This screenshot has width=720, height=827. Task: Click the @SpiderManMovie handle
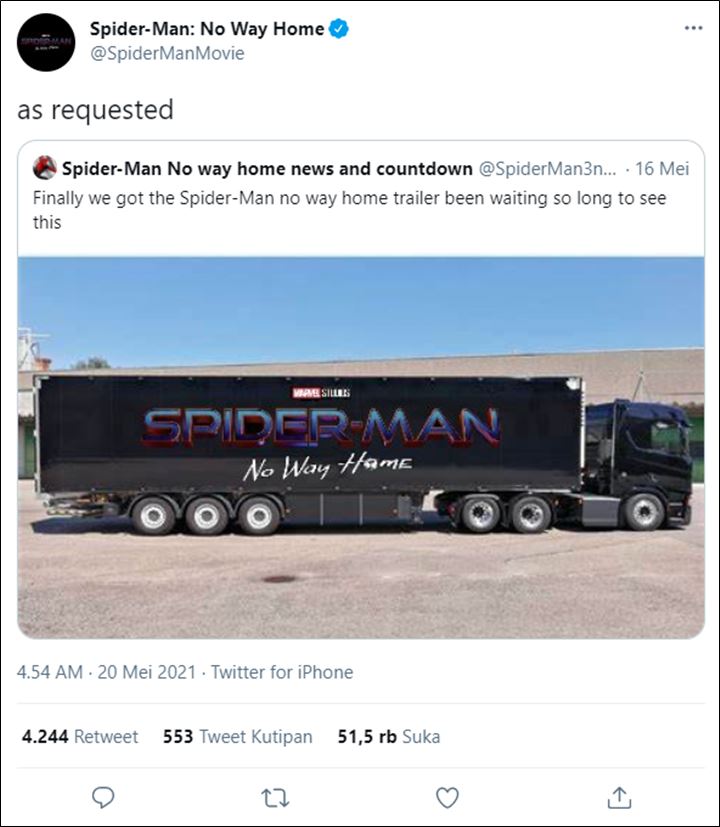pos(167,53)
